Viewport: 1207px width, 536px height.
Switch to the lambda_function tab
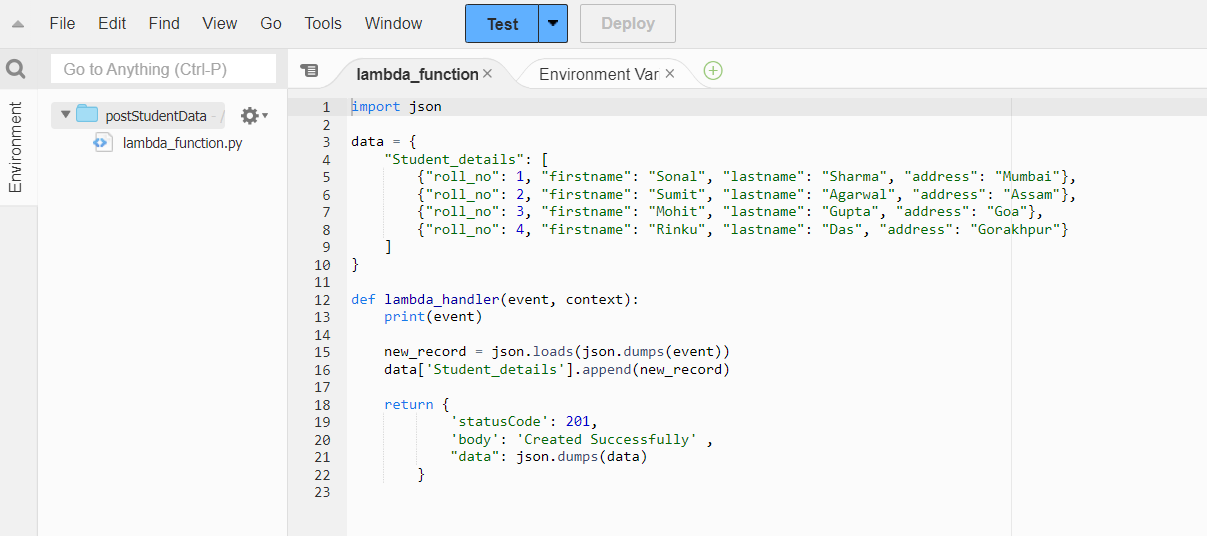point(417,74)
